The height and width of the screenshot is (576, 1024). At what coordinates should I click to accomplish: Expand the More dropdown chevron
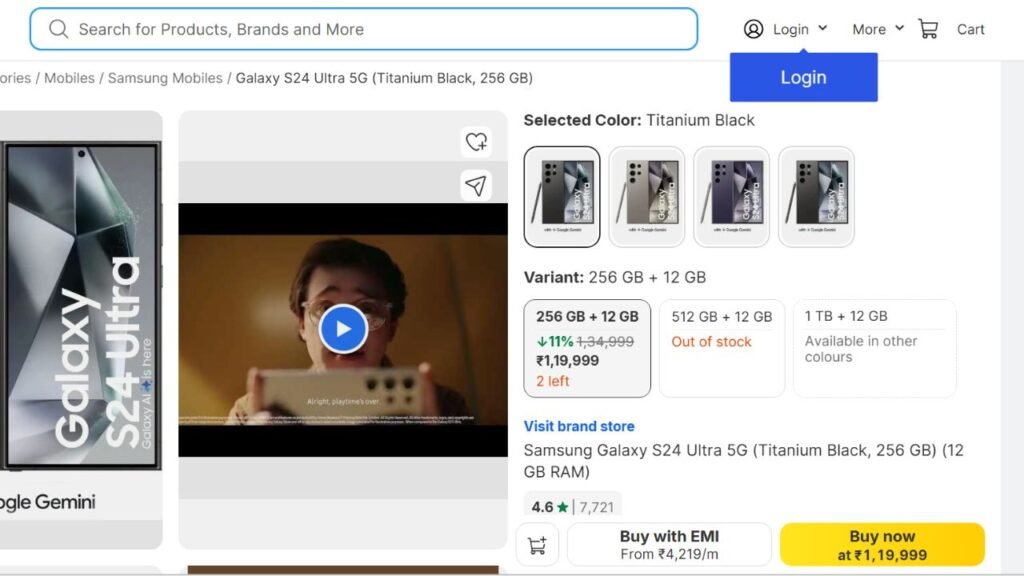899,28
